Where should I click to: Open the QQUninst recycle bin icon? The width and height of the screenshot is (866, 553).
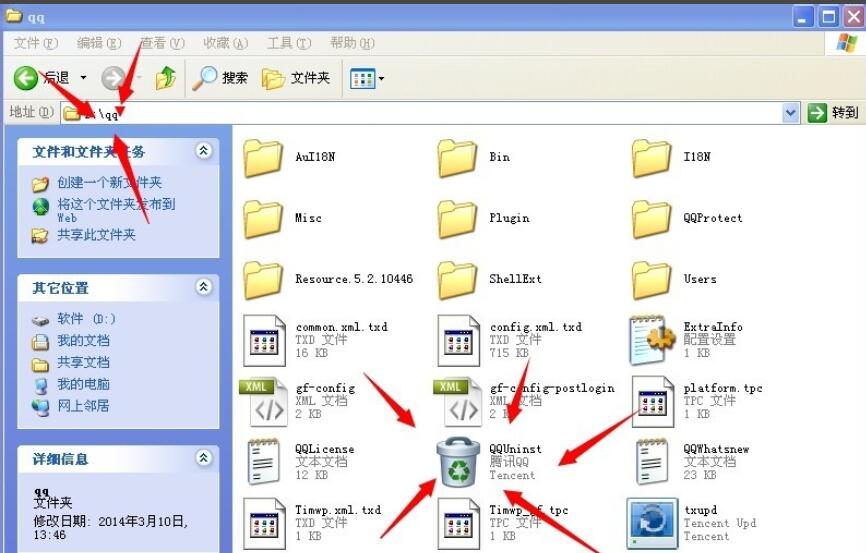point(459,462)
